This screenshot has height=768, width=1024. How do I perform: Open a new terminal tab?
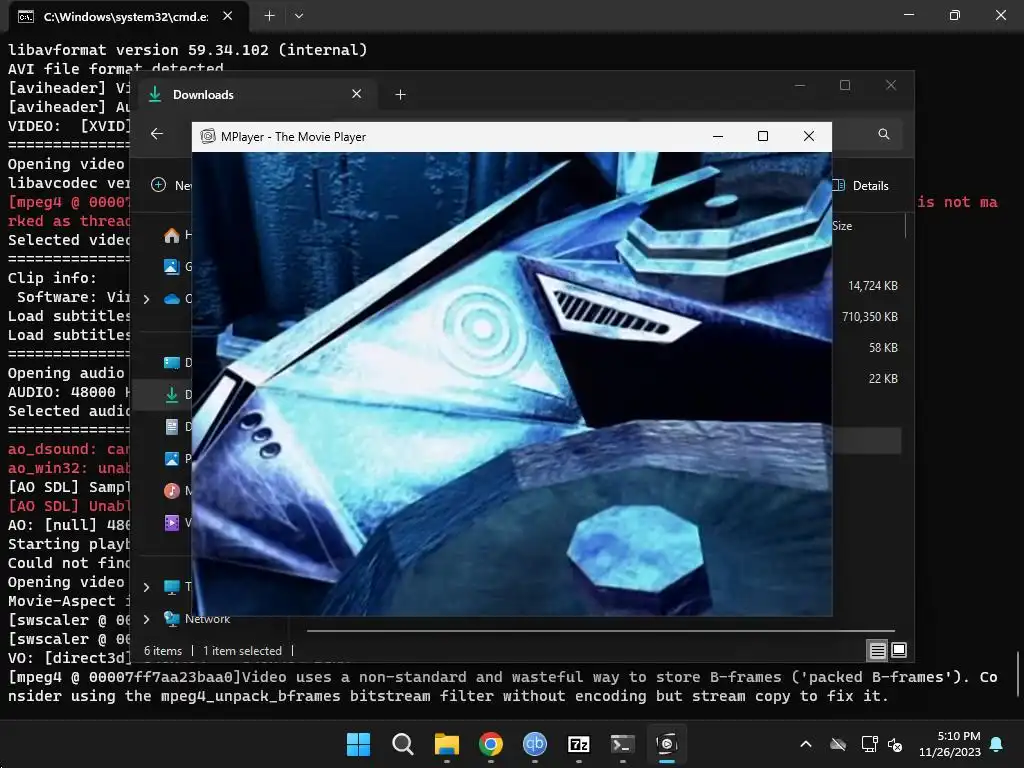click(269, 16)
